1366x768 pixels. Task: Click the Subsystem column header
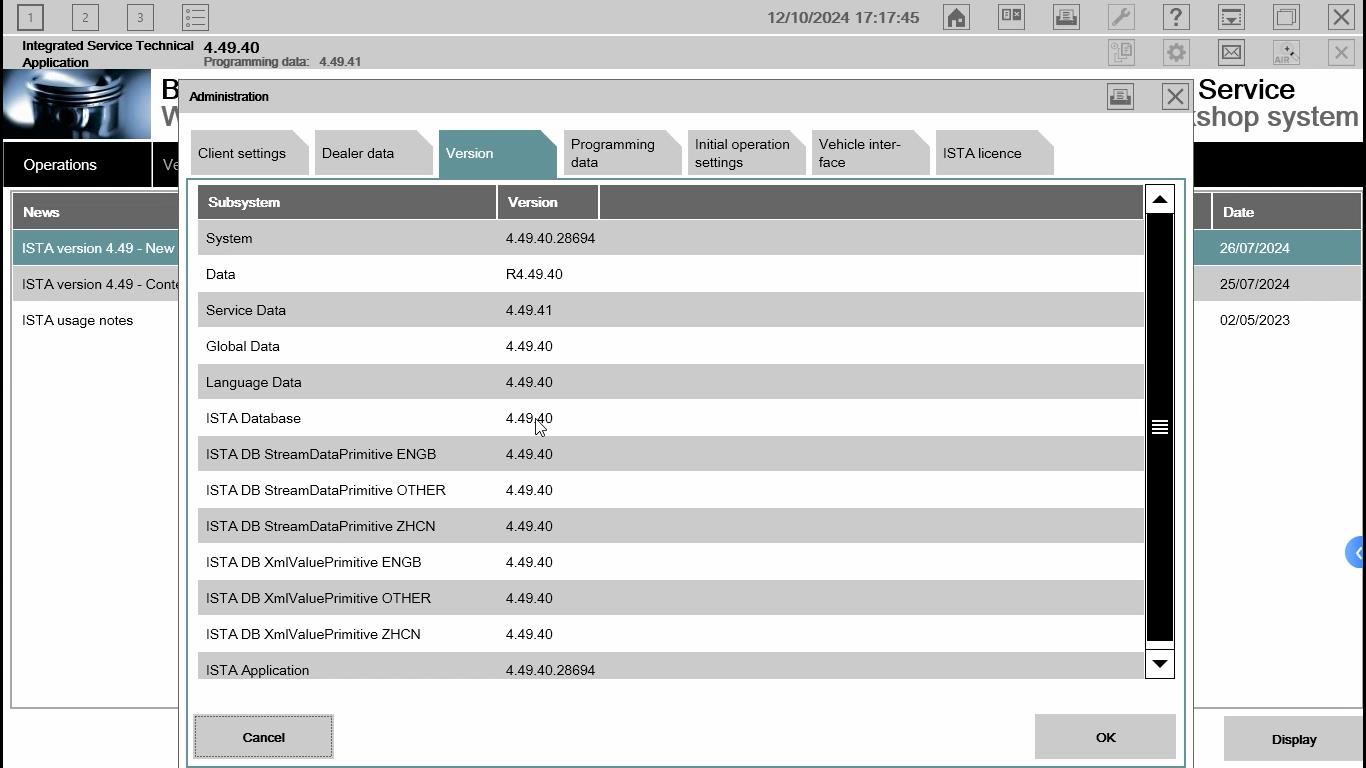[x=347, y=202]
